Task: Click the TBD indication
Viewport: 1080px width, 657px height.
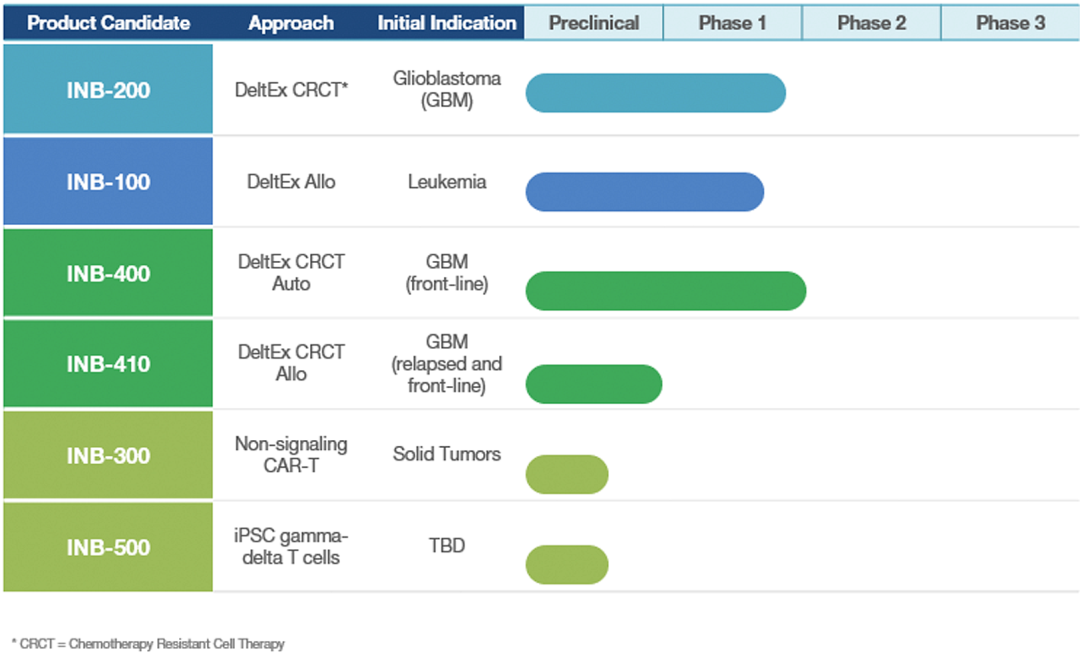Action: 447,545
